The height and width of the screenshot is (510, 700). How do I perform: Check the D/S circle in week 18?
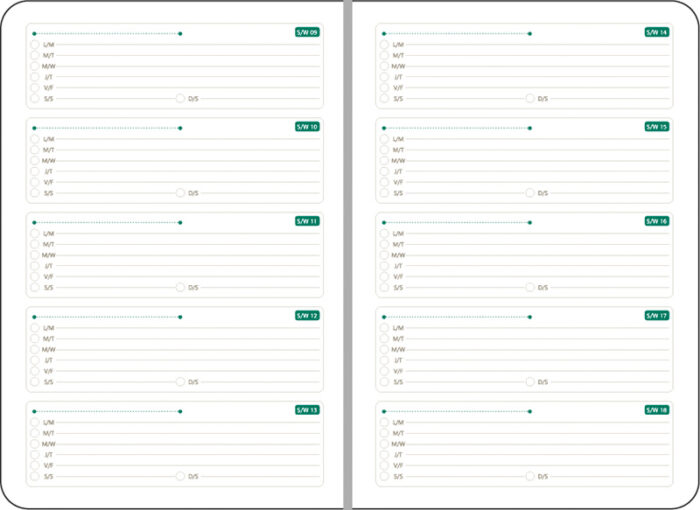531,476
